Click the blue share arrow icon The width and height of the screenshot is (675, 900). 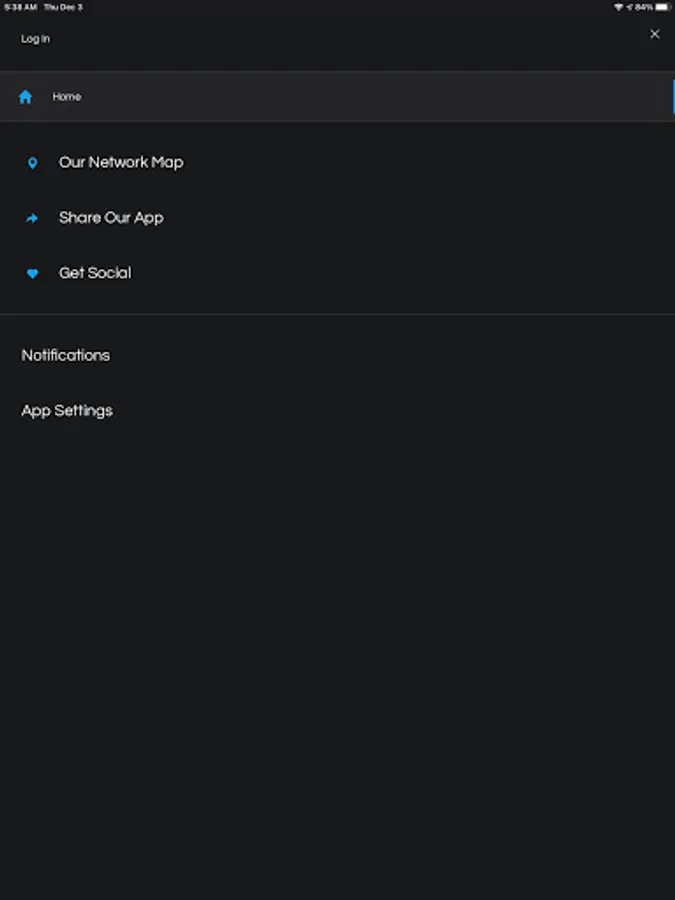pyautogui.click(x=32, y=218)
